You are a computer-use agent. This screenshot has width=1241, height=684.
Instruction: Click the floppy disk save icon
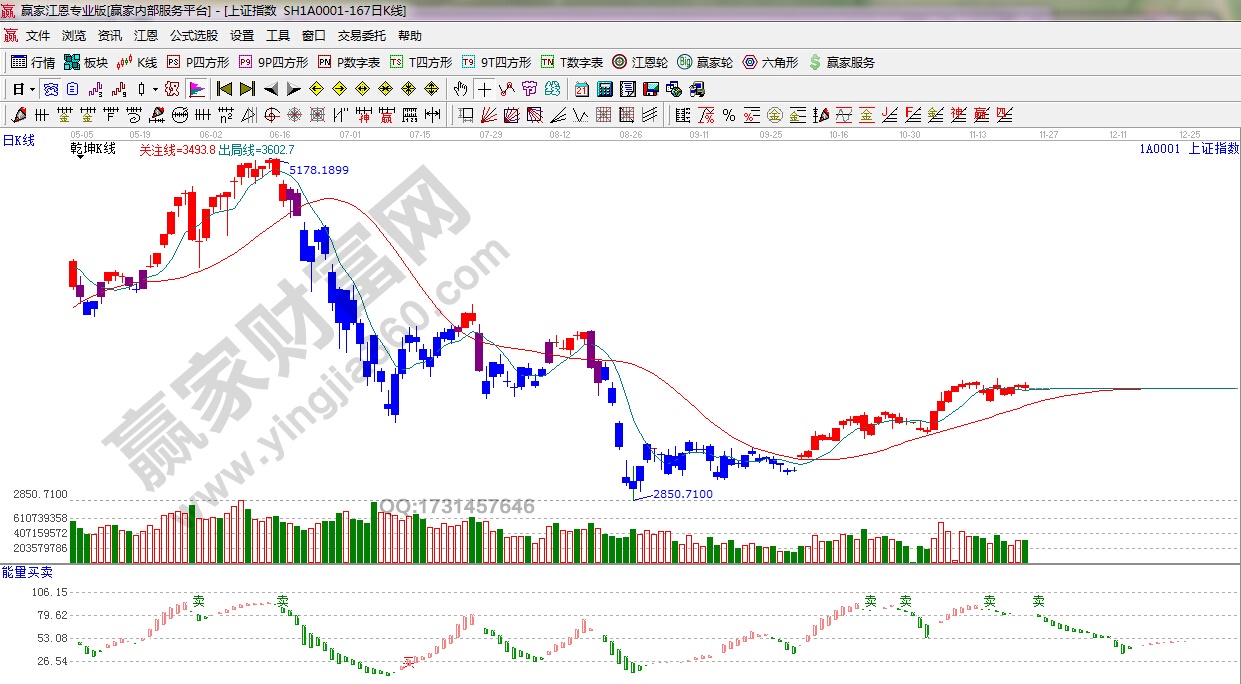(651, 89)
